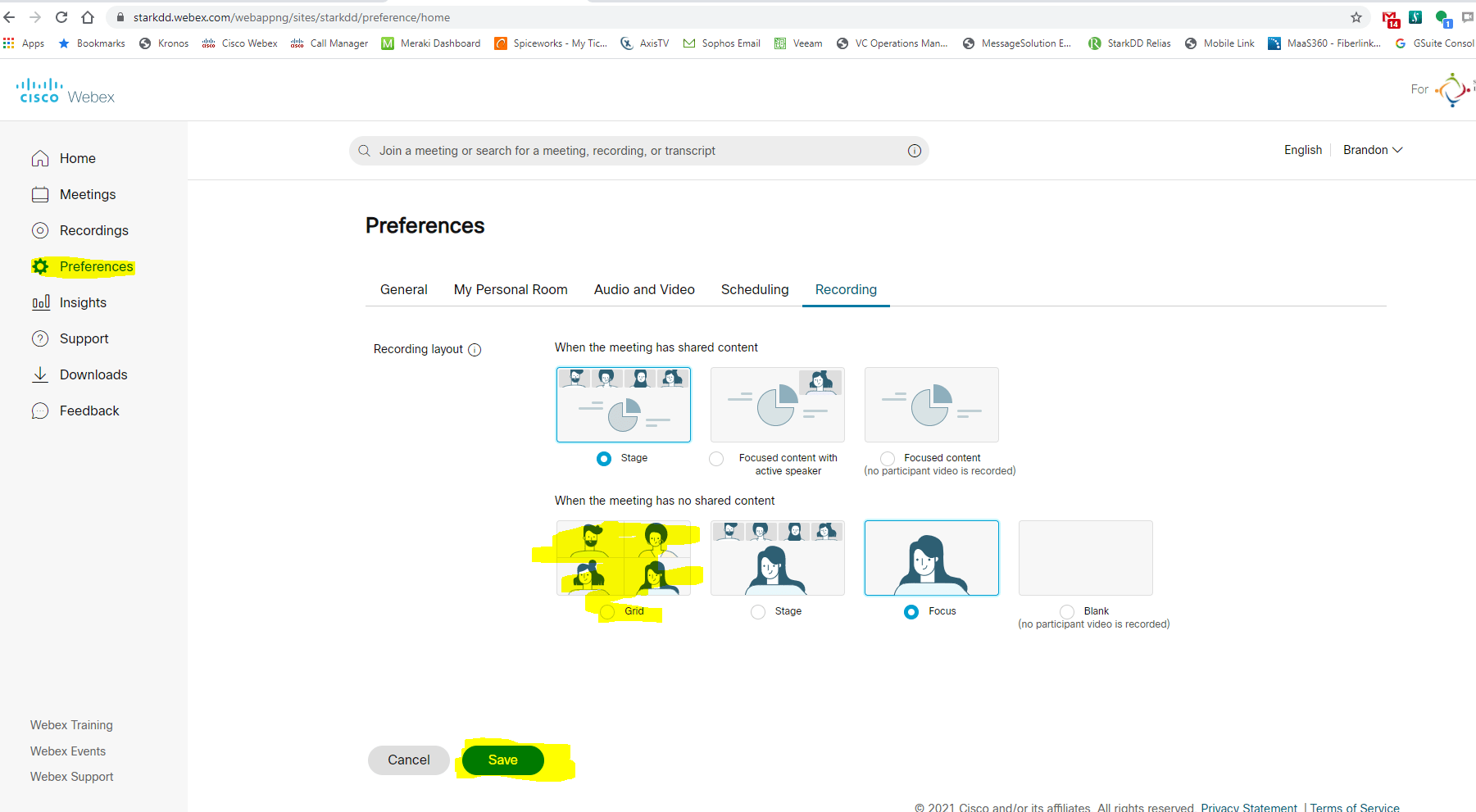Image resolution: width=1476 pixels, height=812 pixels.
Task: Switch to the Scheduling tab
Action: [755, 289]
